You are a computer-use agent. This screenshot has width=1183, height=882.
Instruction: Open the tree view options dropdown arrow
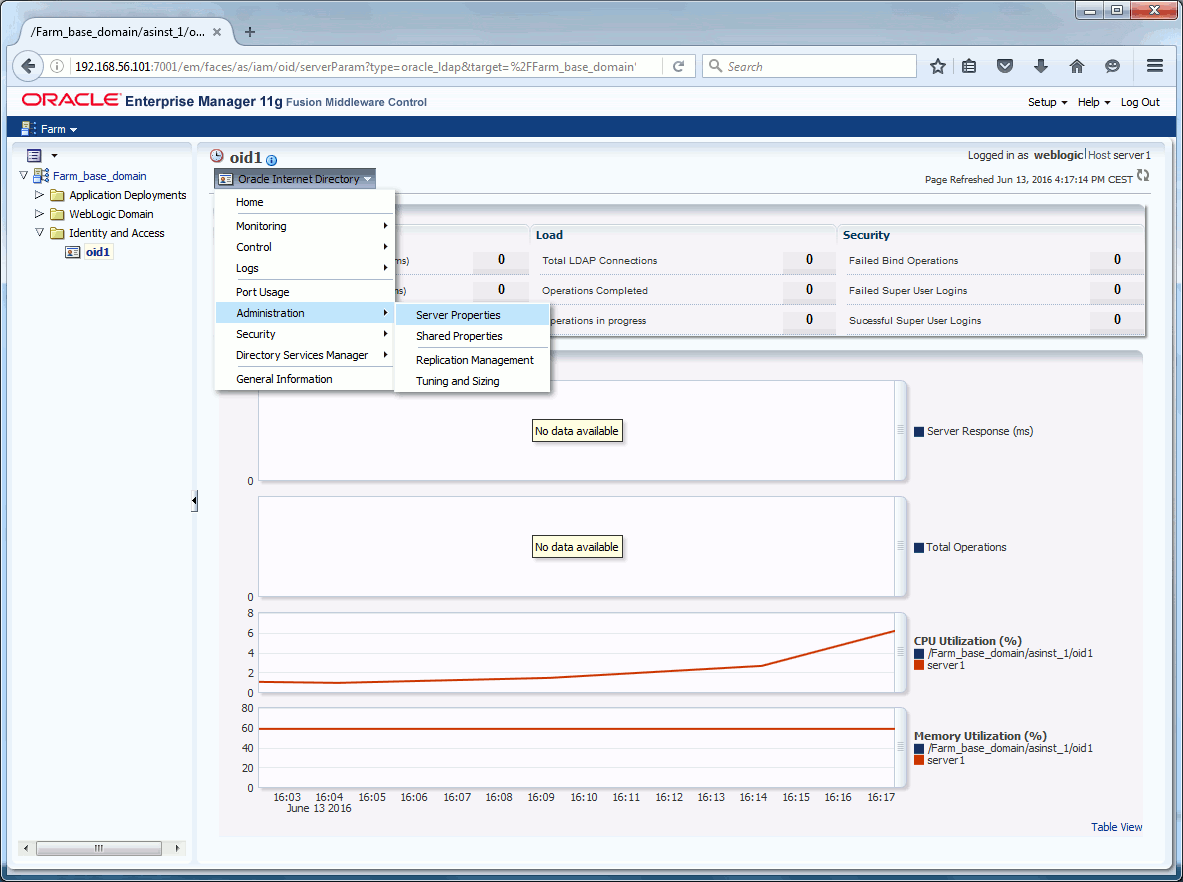click(54, 155)
